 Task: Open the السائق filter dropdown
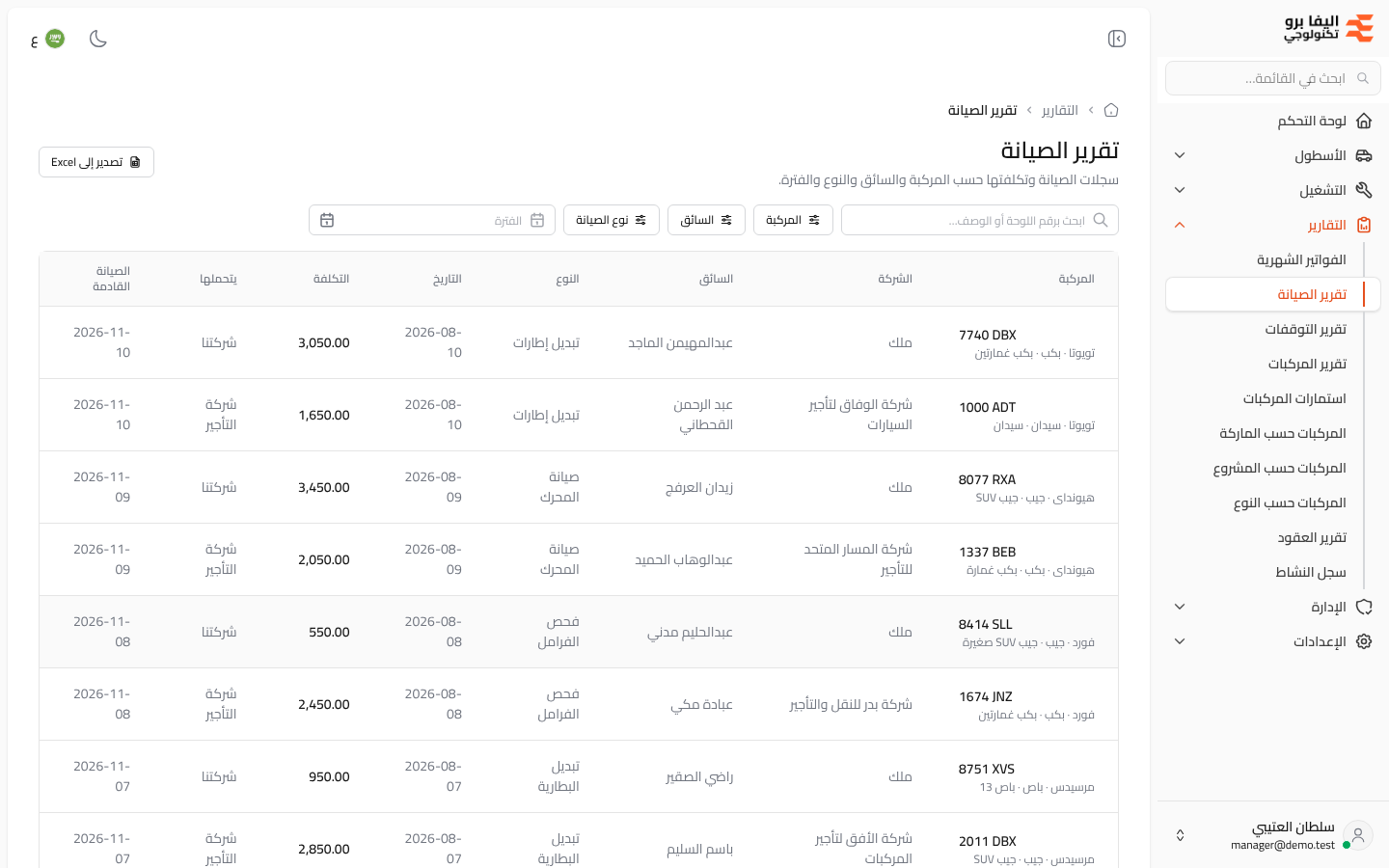(706, 220)
